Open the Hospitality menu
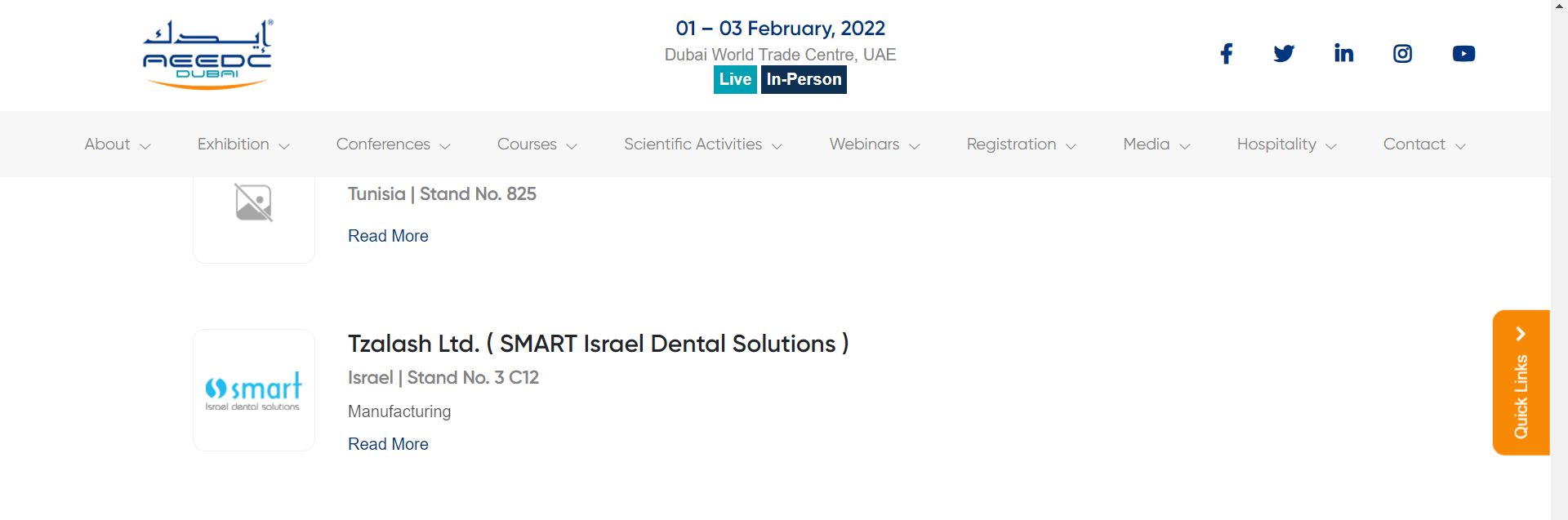The width and height of the screenshot is (1568, 520). click(1286, 144)
